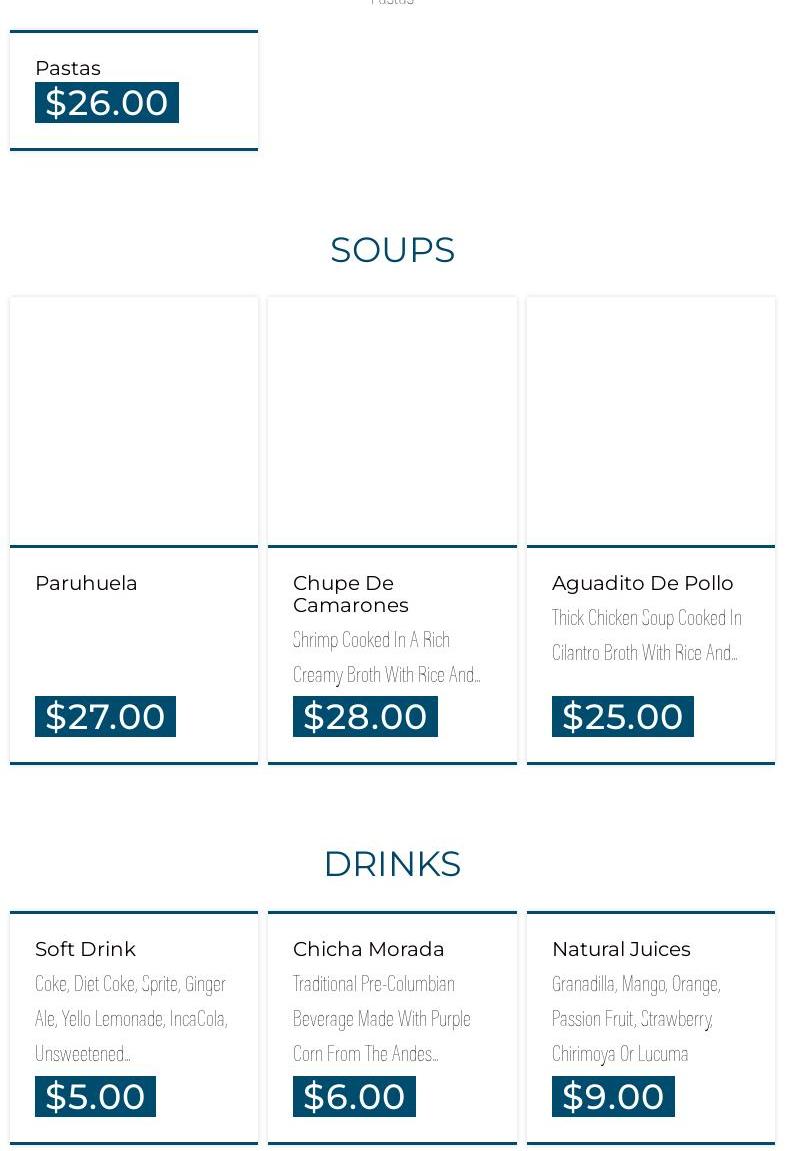Select the Chupe De Camarones title
The image size is (785, 1151).
350,594
